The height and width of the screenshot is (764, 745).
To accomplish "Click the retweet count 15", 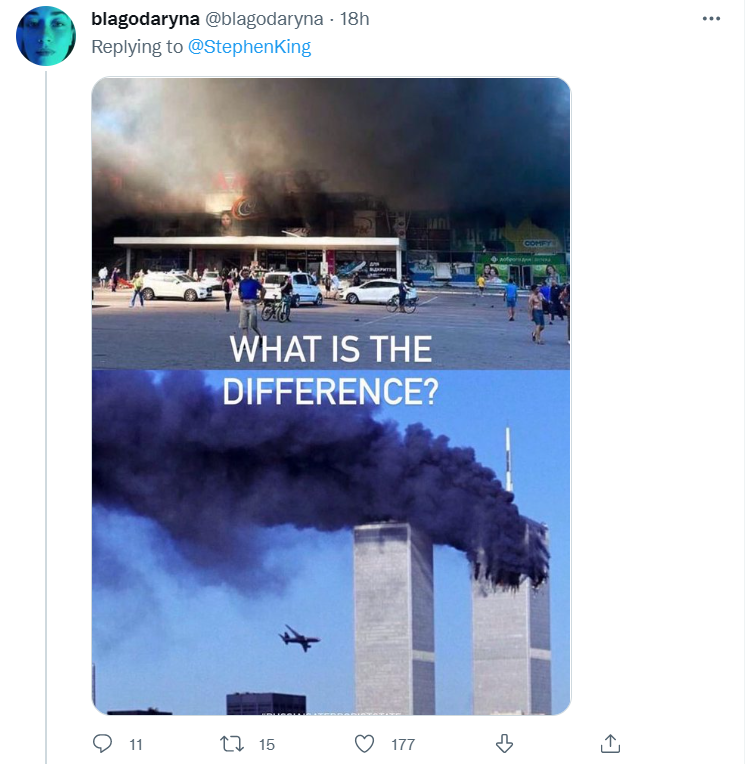I will click(266, 744).
